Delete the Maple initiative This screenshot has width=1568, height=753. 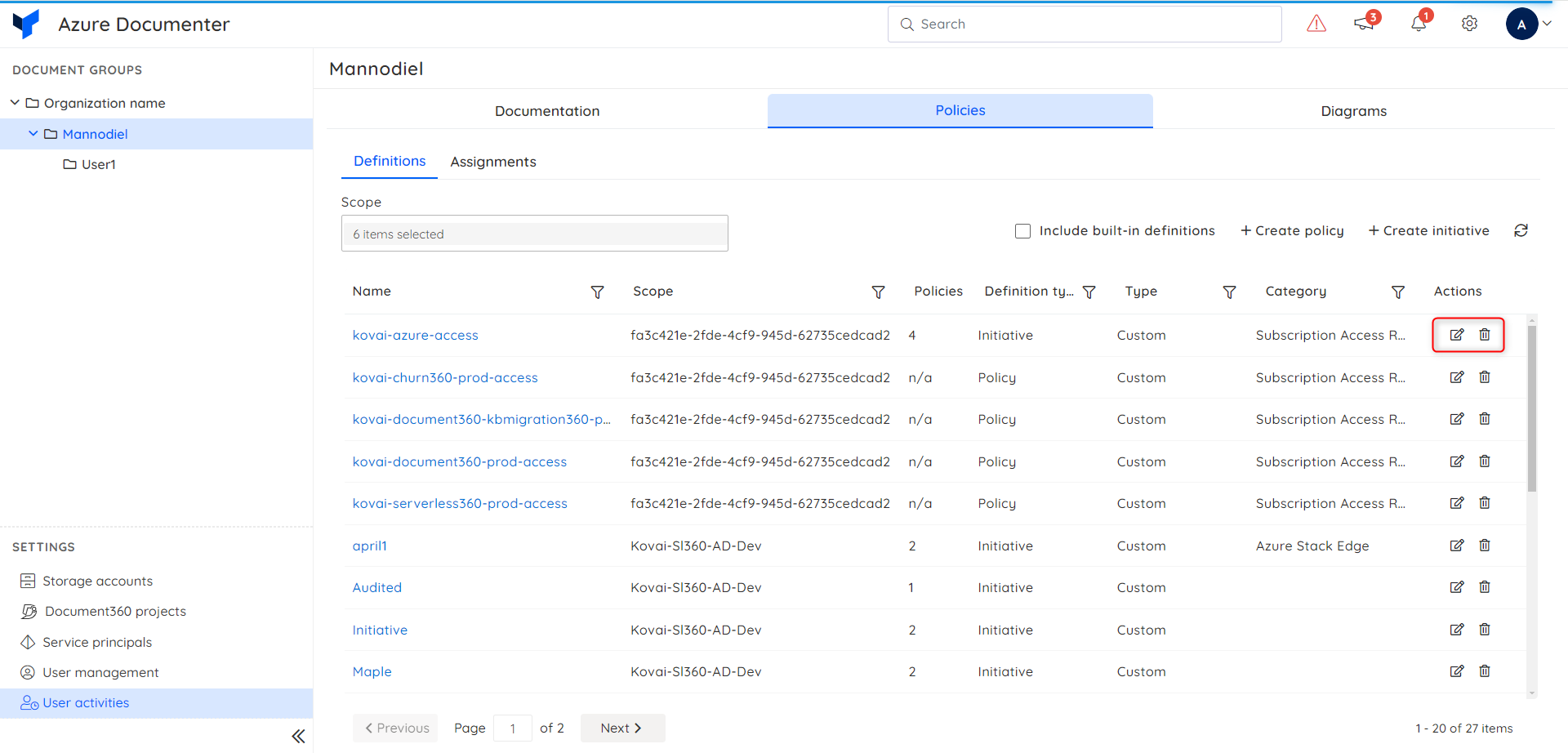pyautogui.click(x=1485, y=671)
